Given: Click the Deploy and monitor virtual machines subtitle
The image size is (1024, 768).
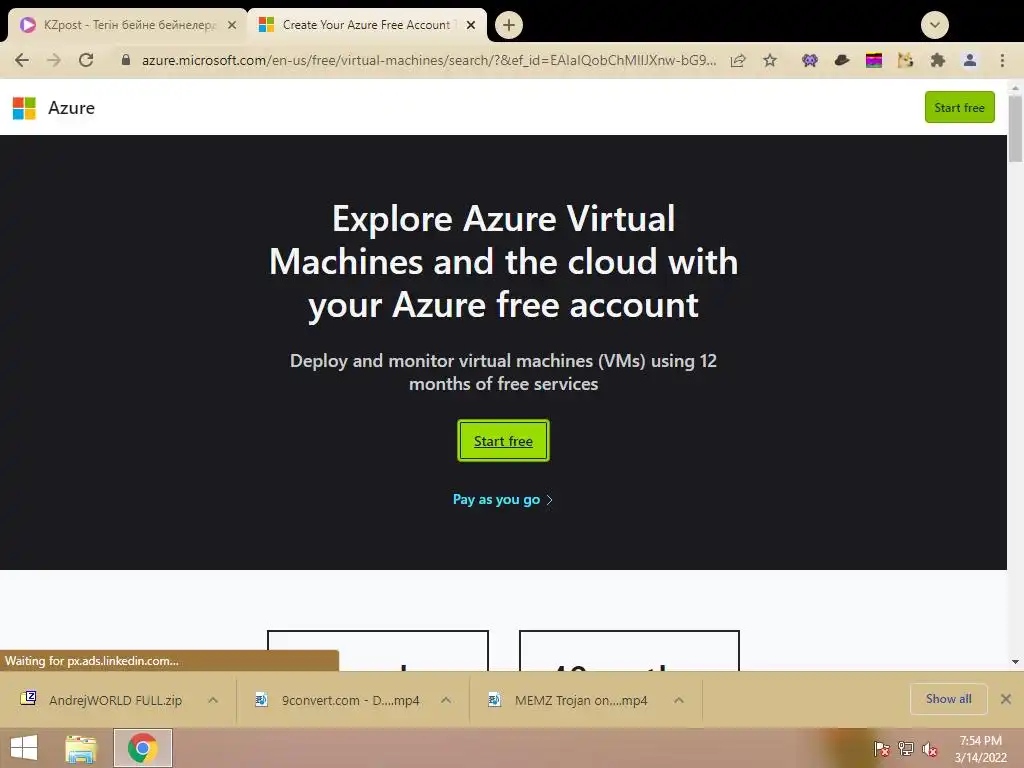Looking at the screenshot, I should (x=504, y=372).
